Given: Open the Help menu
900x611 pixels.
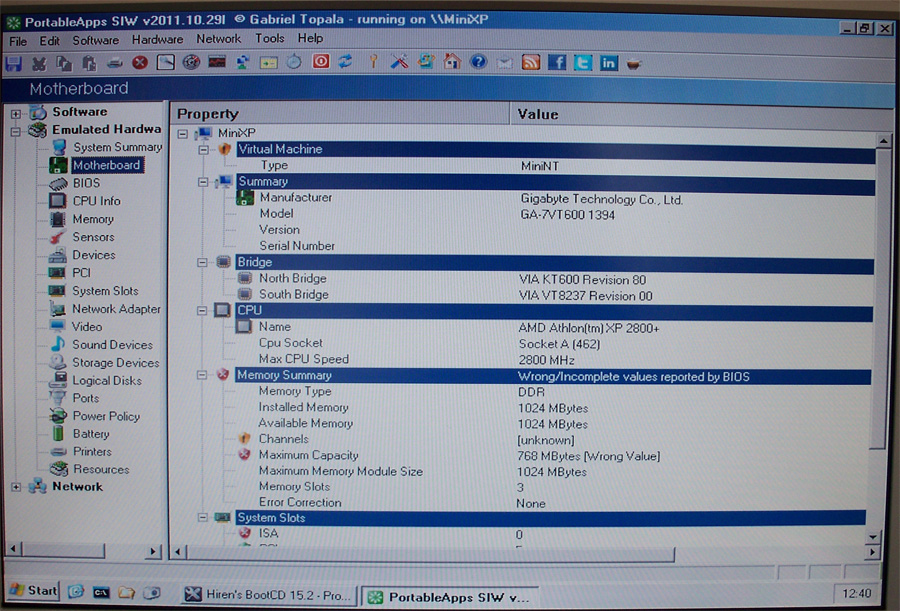Looking at the screenshot, I should 310,38.
